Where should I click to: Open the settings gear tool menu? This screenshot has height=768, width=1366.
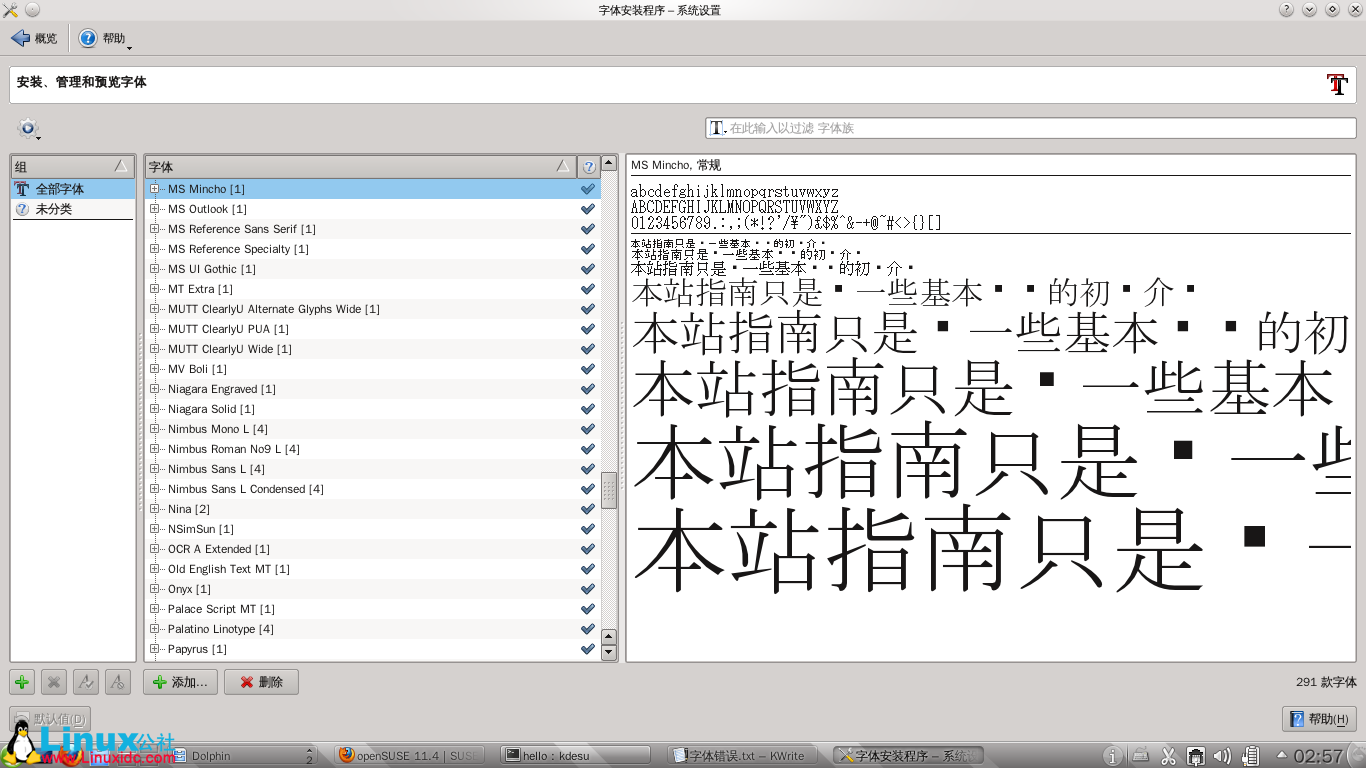(27, 128)
